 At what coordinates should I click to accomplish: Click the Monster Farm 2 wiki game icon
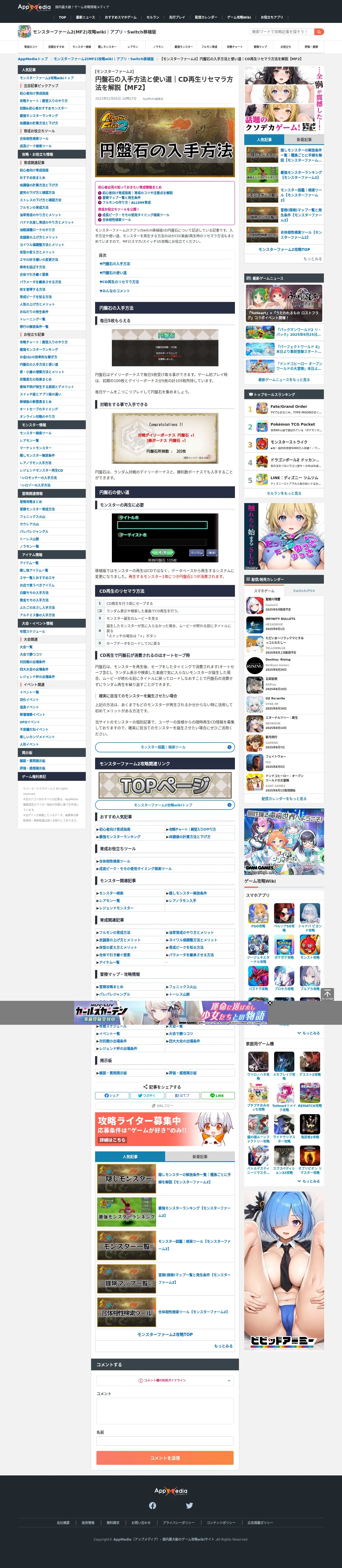pos(25,32)
